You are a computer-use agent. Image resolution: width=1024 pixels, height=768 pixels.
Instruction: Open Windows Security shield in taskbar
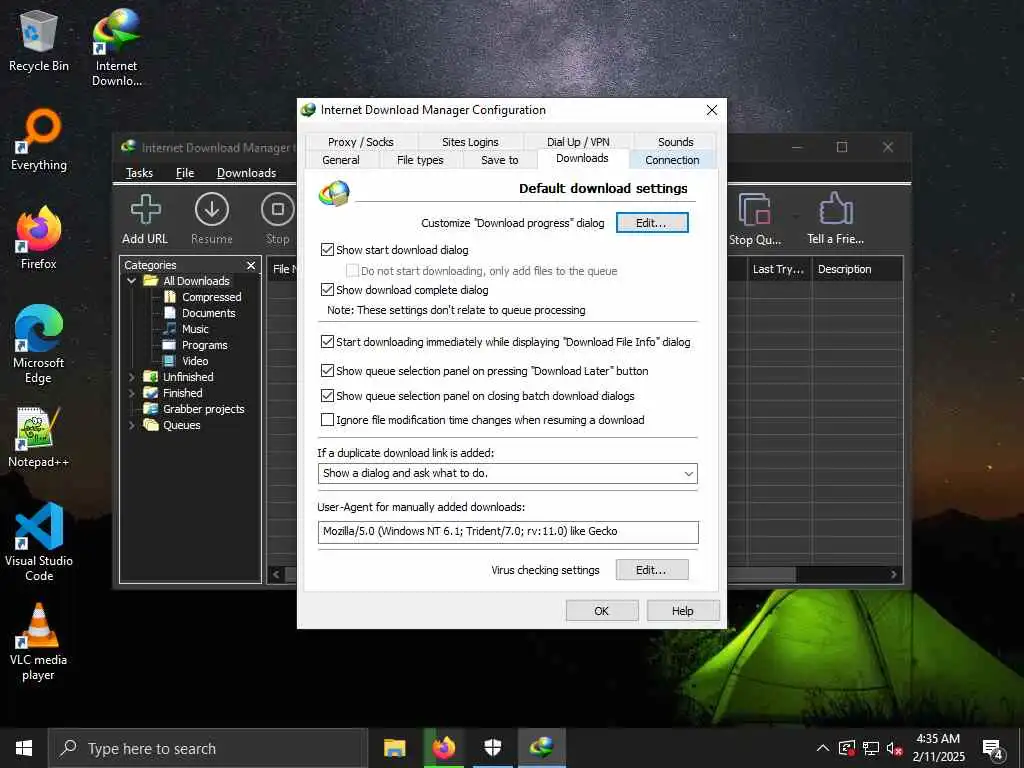coord(492,748)
